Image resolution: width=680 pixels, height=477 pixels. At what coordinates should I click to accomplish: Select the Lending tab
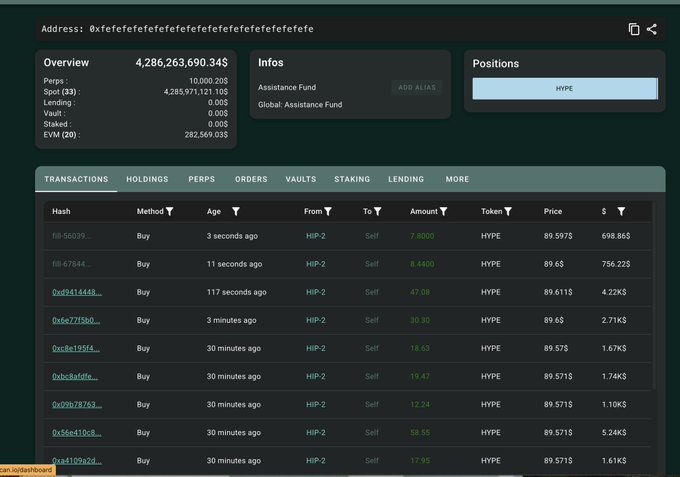406,179
